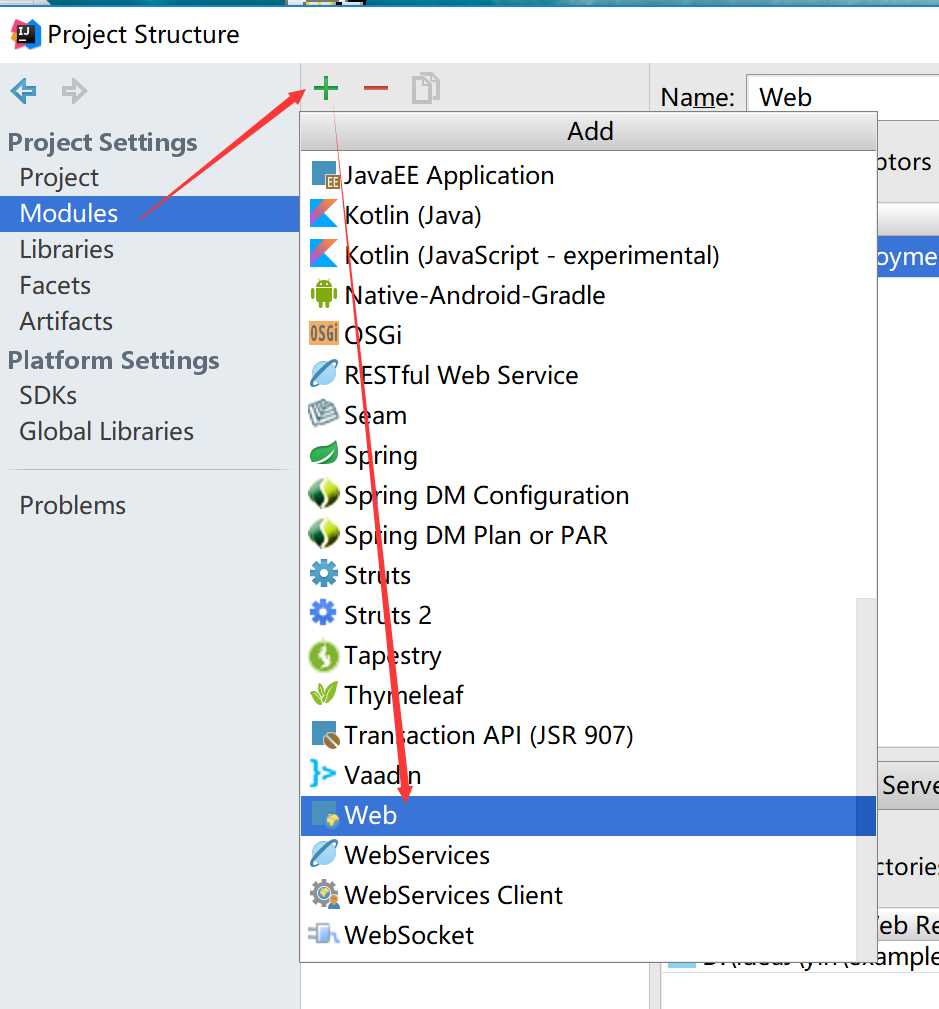Click the WebServices text label

pos(416,855)
